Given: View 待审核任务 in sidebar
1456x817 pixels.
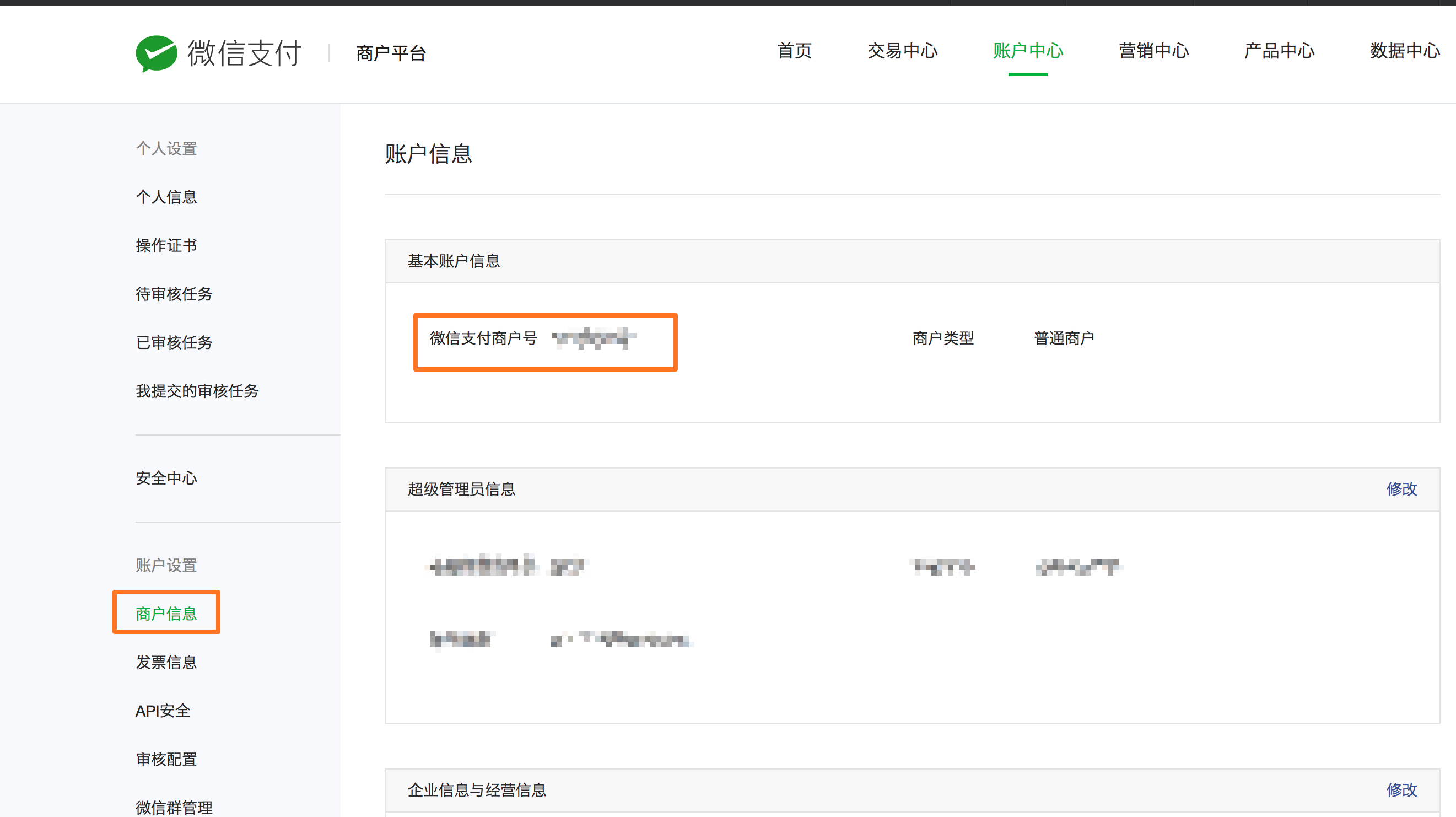Looking at the screenshot, I should [174, 294].
